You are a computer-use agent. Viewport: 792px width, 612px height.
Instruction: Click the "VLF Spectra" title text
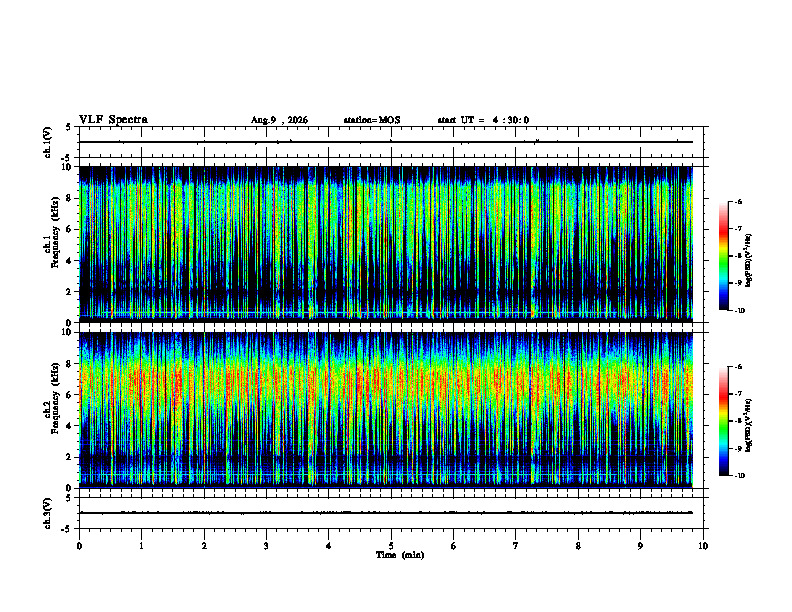[113, 120]
